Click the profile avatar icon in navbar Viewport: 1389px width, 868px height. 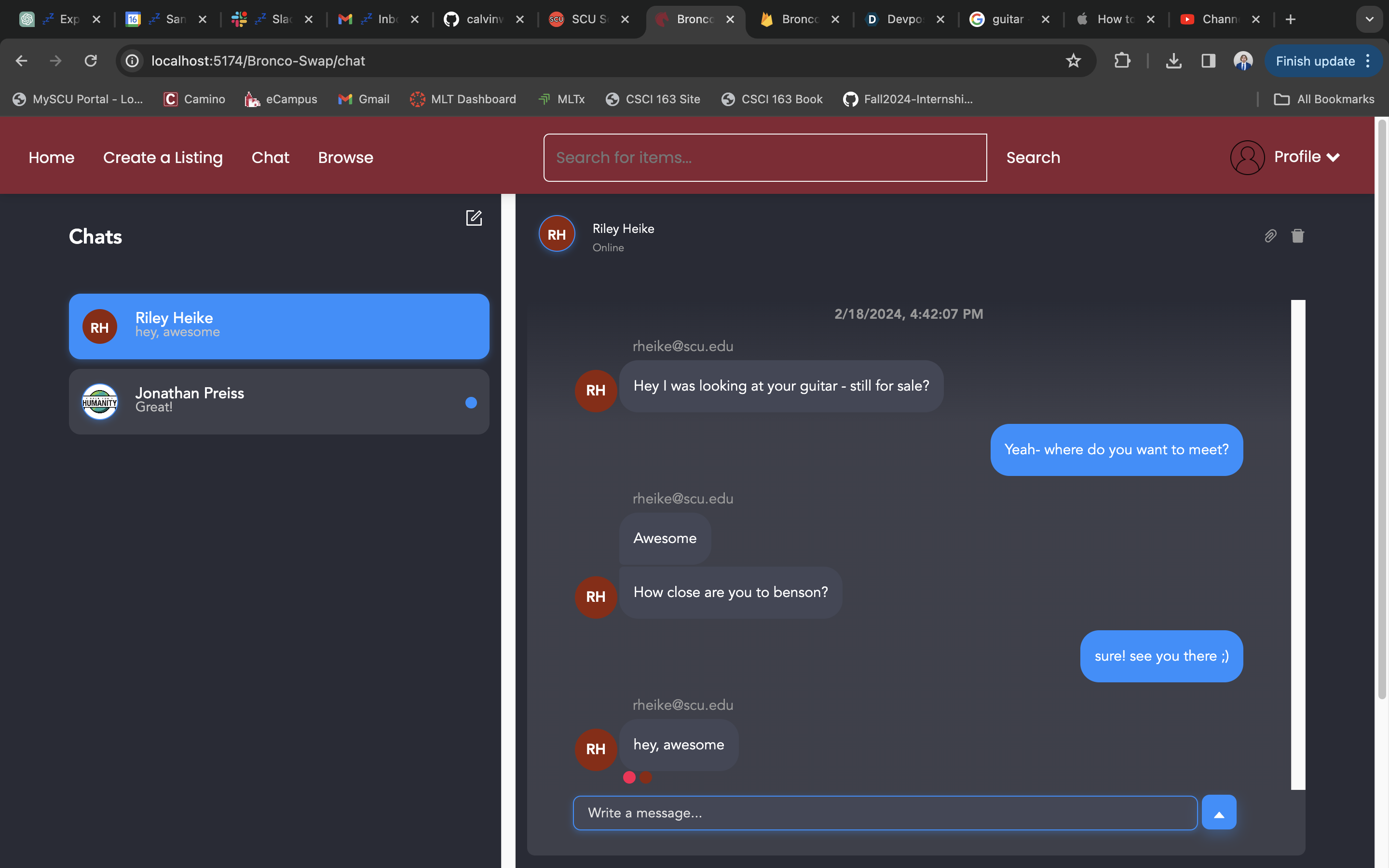click(x=1247, y=157)
